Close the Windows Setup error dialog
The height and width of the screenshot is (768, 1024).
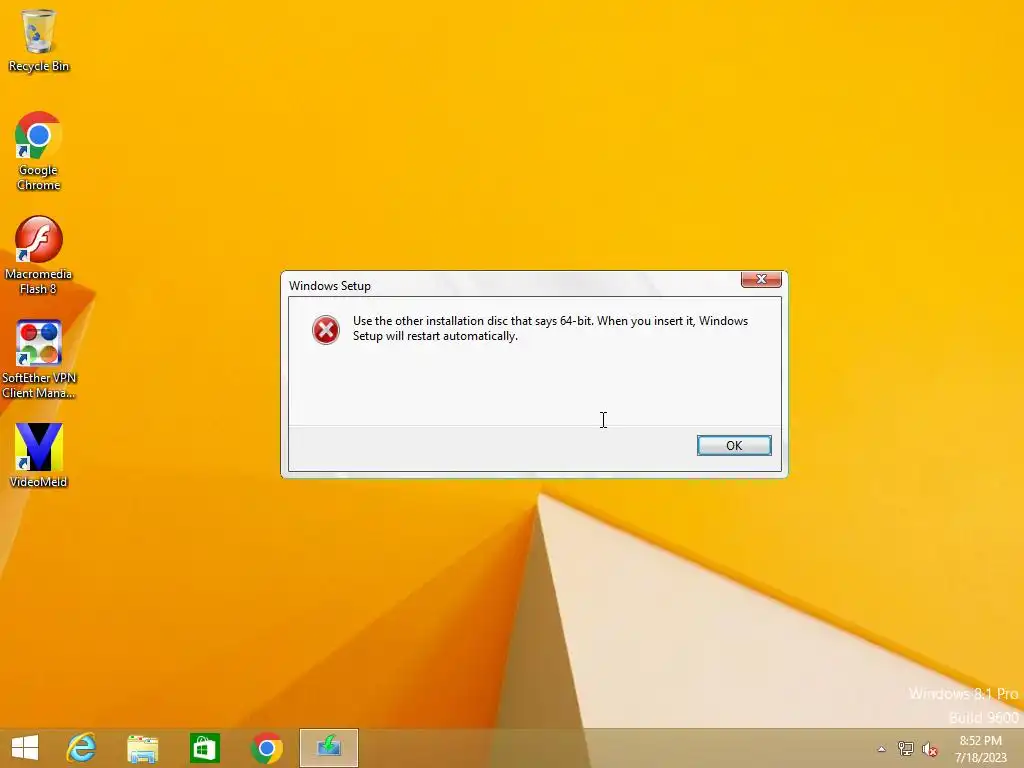[x=761, y=280]
